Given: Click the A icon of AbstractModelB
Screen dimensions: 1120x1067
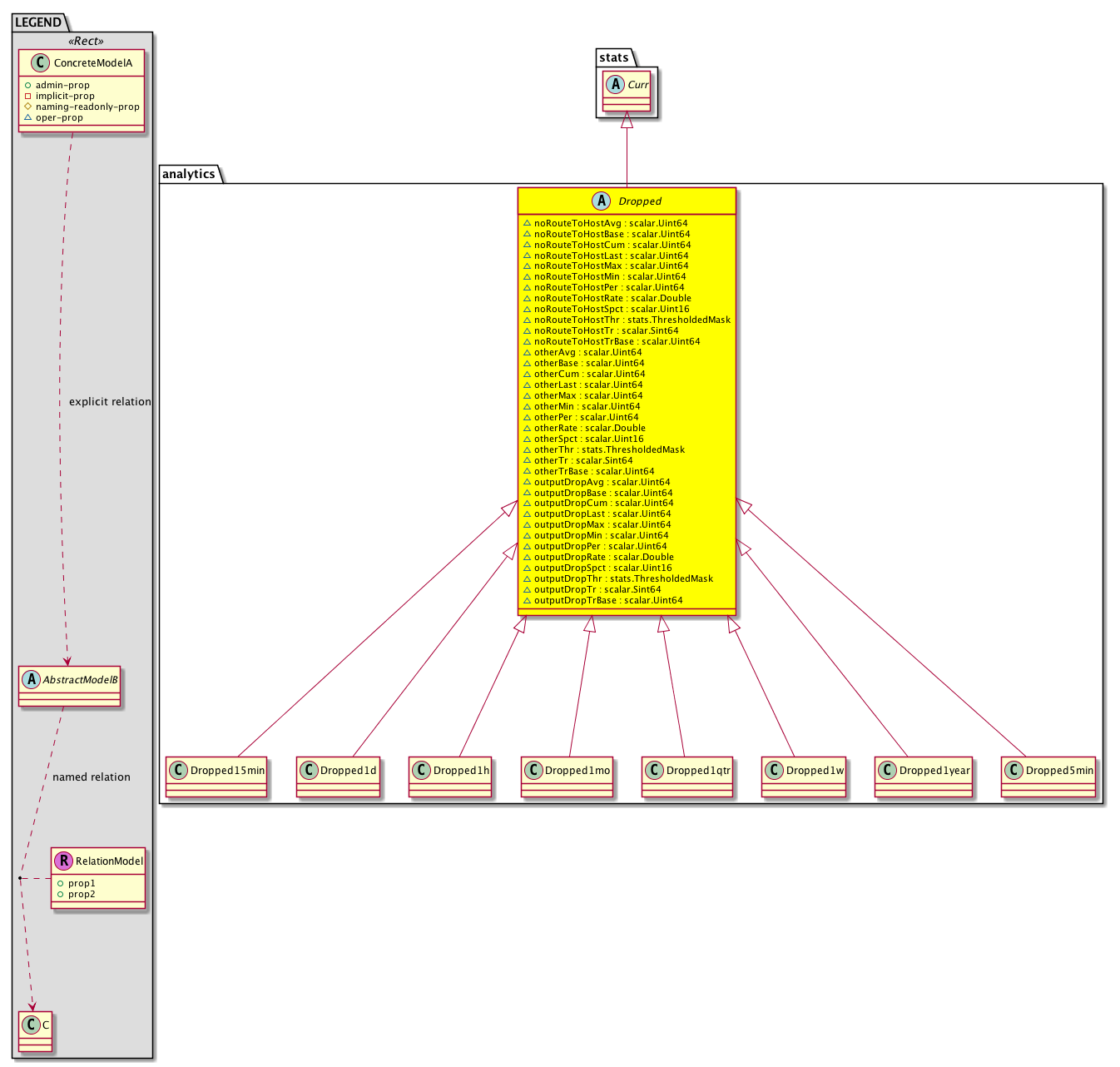Looking at the screenshot, I should [x=31, y=680].
